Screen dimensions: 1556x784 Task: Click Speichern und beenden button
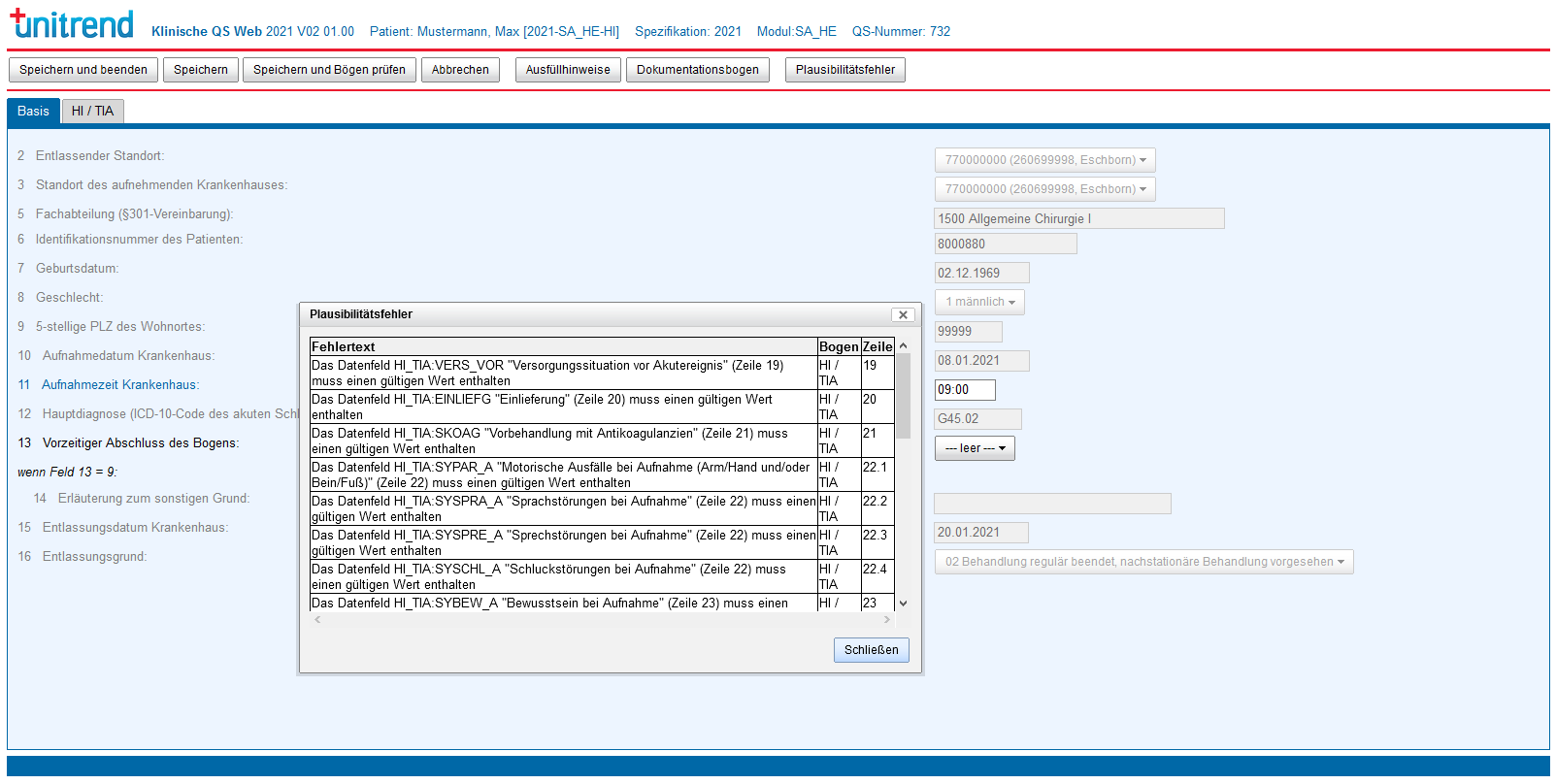(x=83, y=70)
